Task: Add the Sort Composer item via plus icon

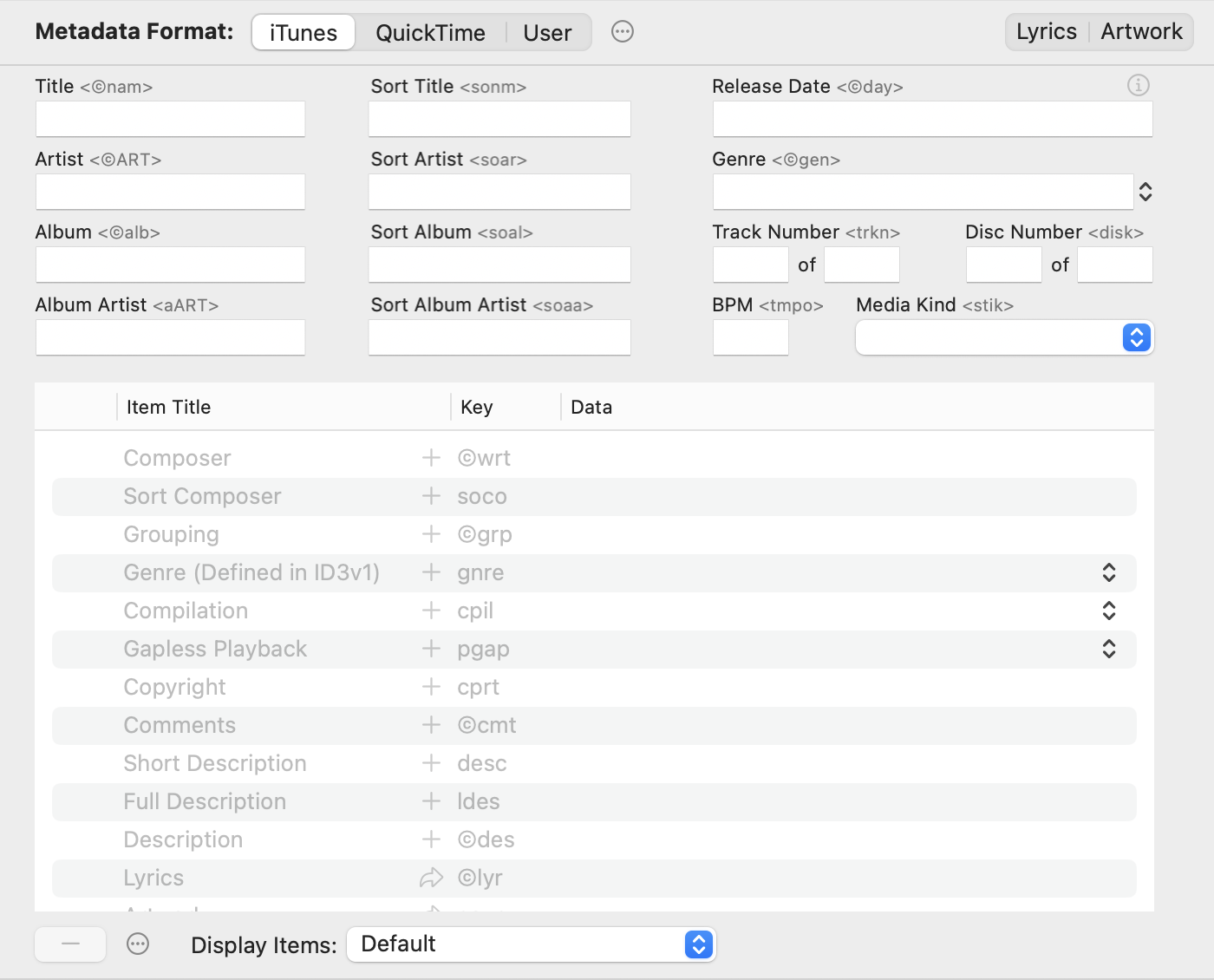Action: 431,496
